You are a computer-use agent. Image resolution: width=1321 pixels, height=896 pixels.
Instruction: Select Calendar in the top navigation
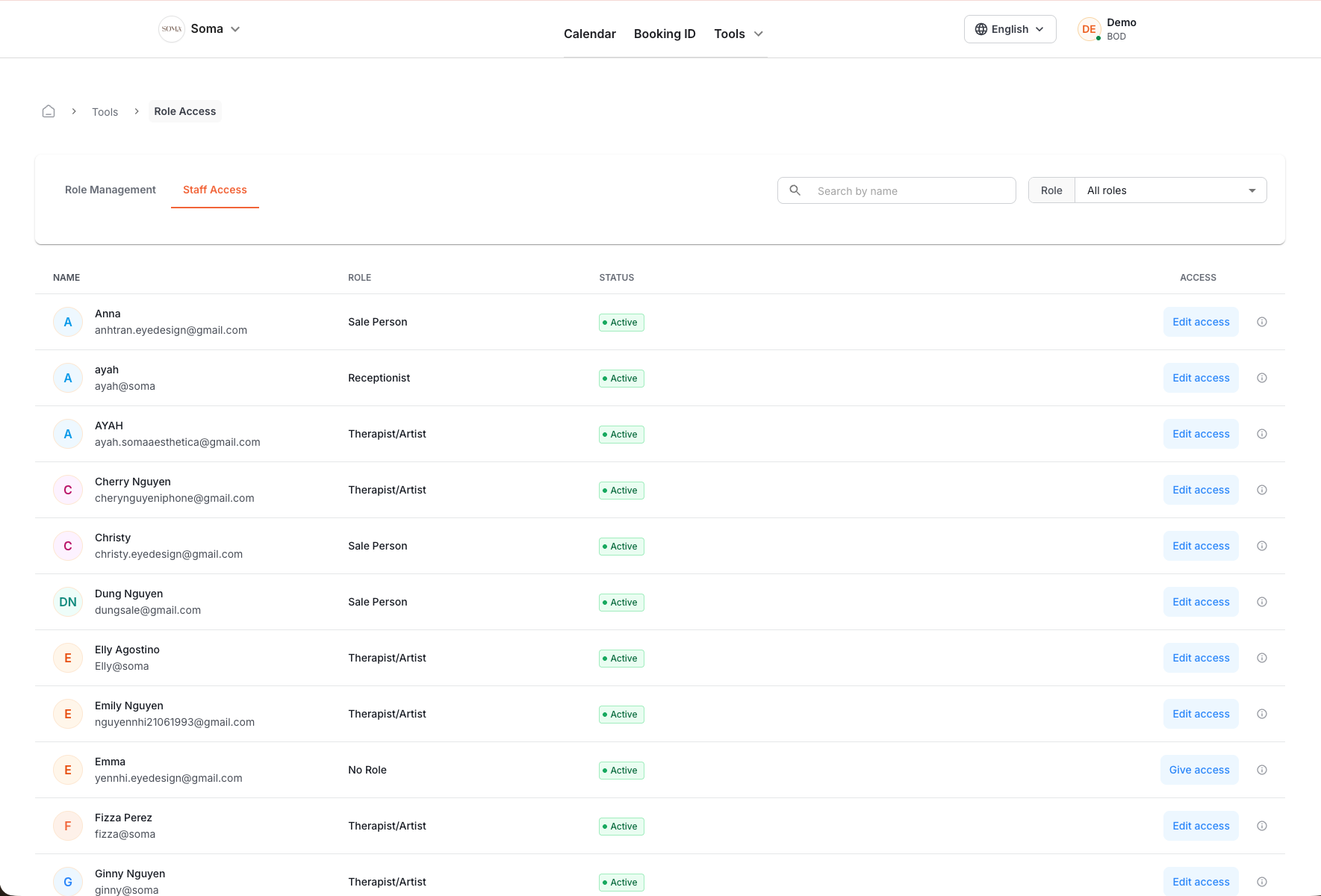pos(589,34)
